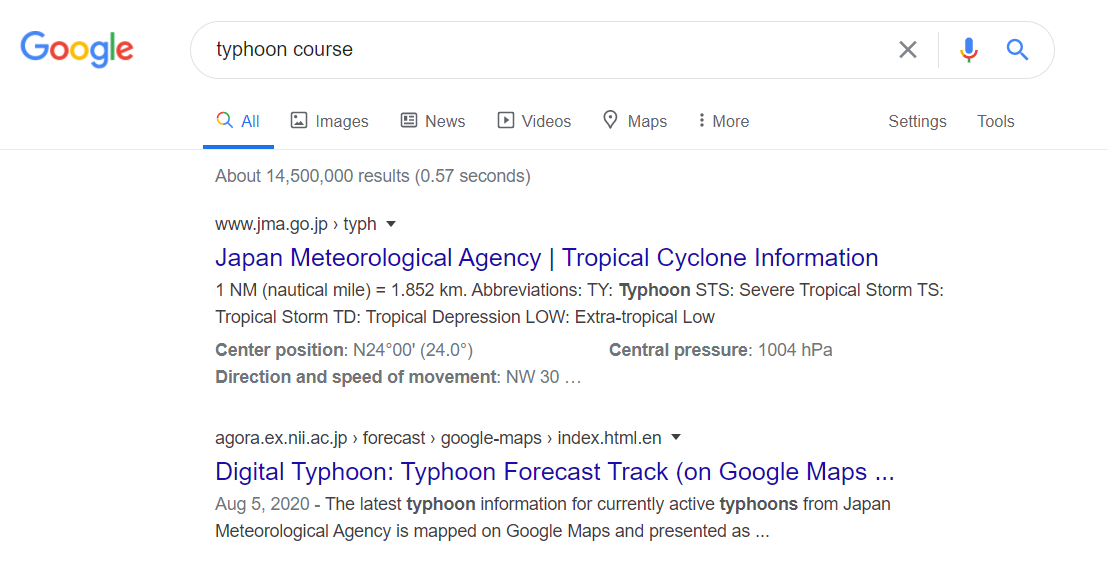The height and width of the screenshot is (562, 1108).
Task: Click the News tab newspaper icon
Action: point(409,120)
